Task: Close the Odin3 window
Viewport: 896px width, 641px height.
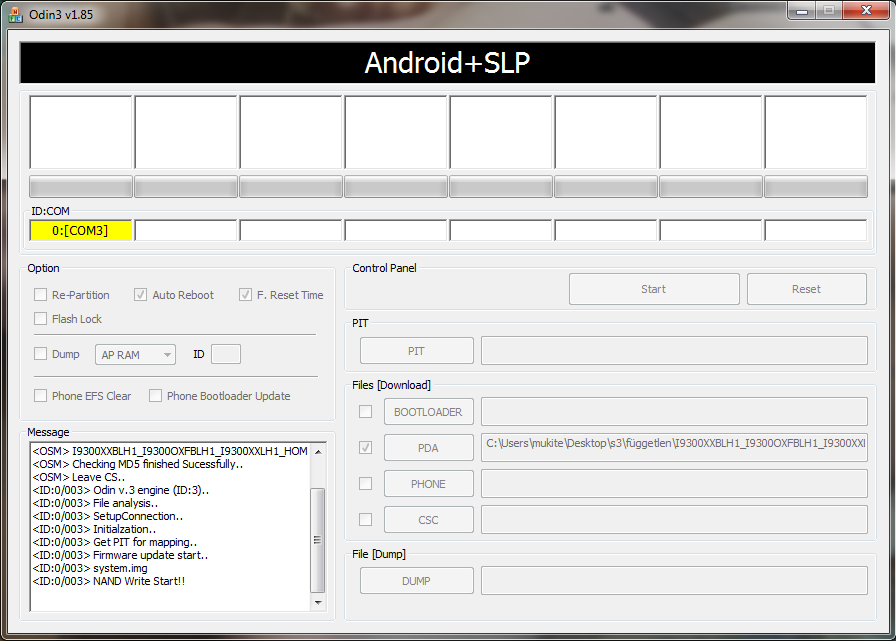Action: [866, 10]
